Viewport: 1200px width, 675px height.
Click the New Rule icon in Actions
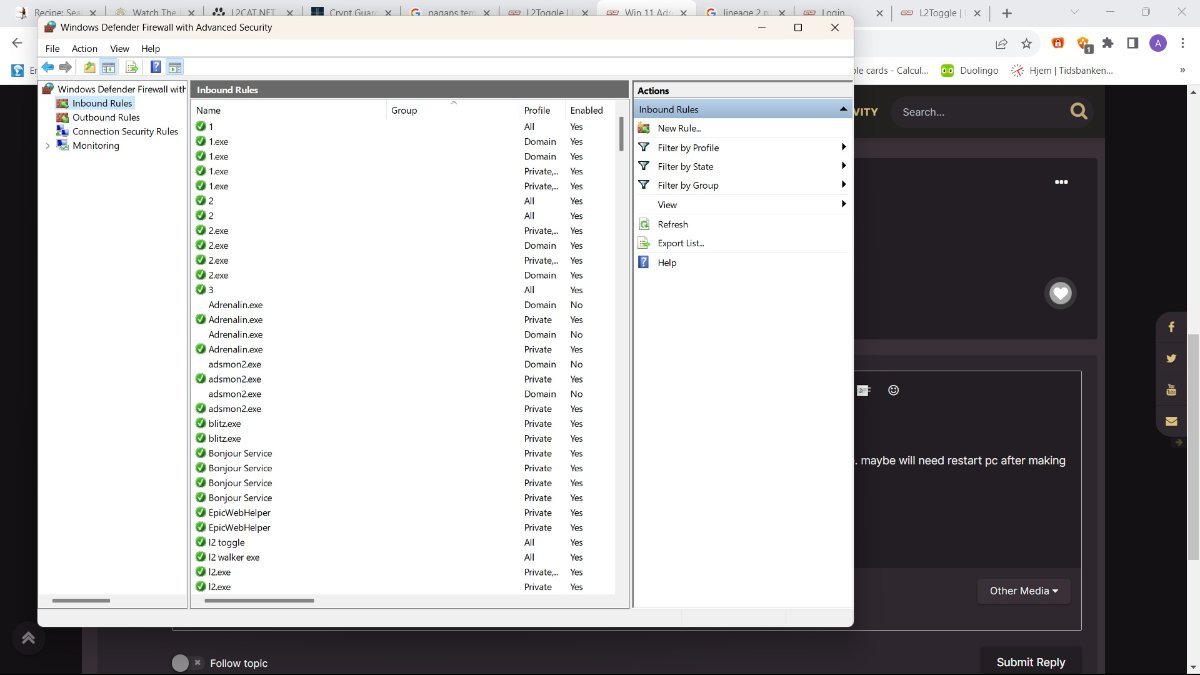click(x=644, y=128)
